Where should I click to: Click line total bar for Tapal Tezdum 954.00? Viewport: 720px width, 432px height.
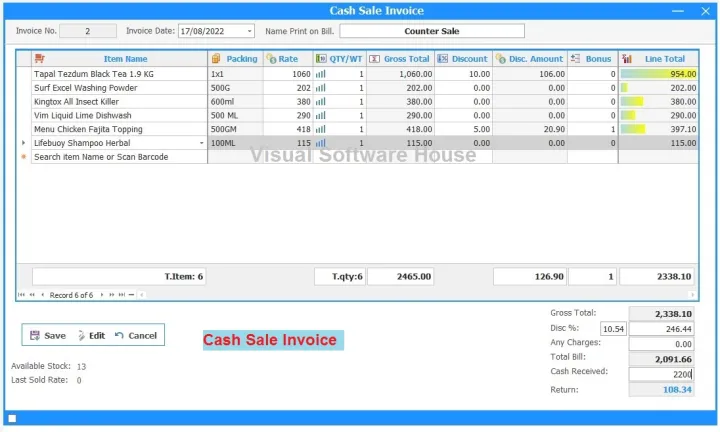pos(658,74)
